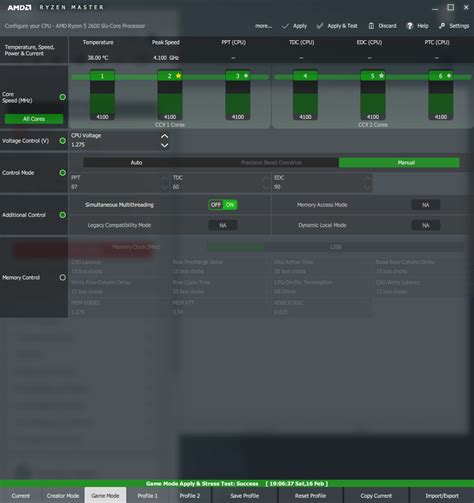This screenshot has height=503, width=474.
Task: Click the Legacy Compatibility Mode NA box
Action: coord(223,226)
